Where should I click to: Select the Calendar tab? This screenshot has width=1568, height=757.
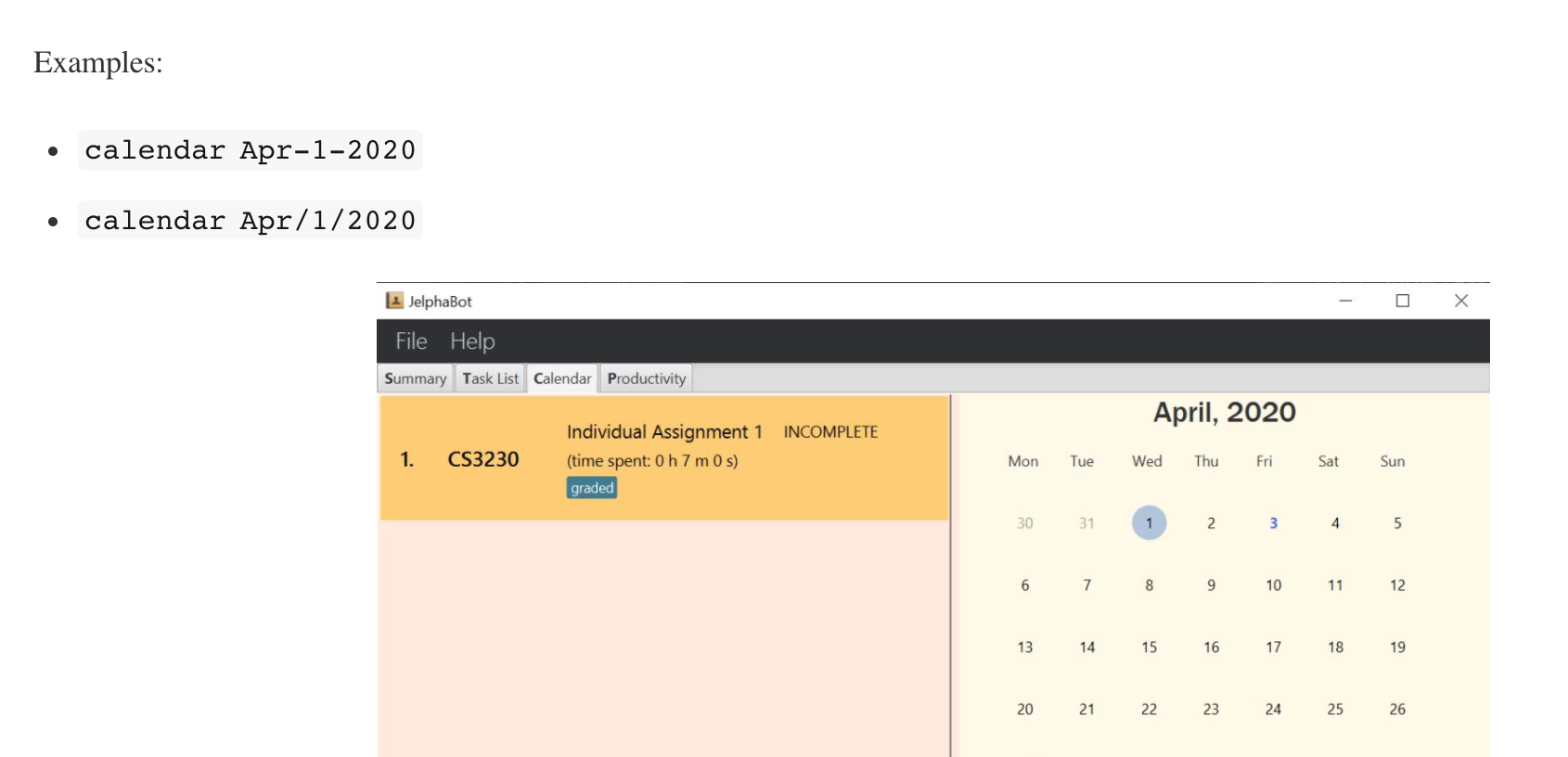pyautogui.click(x=562, y=378)
